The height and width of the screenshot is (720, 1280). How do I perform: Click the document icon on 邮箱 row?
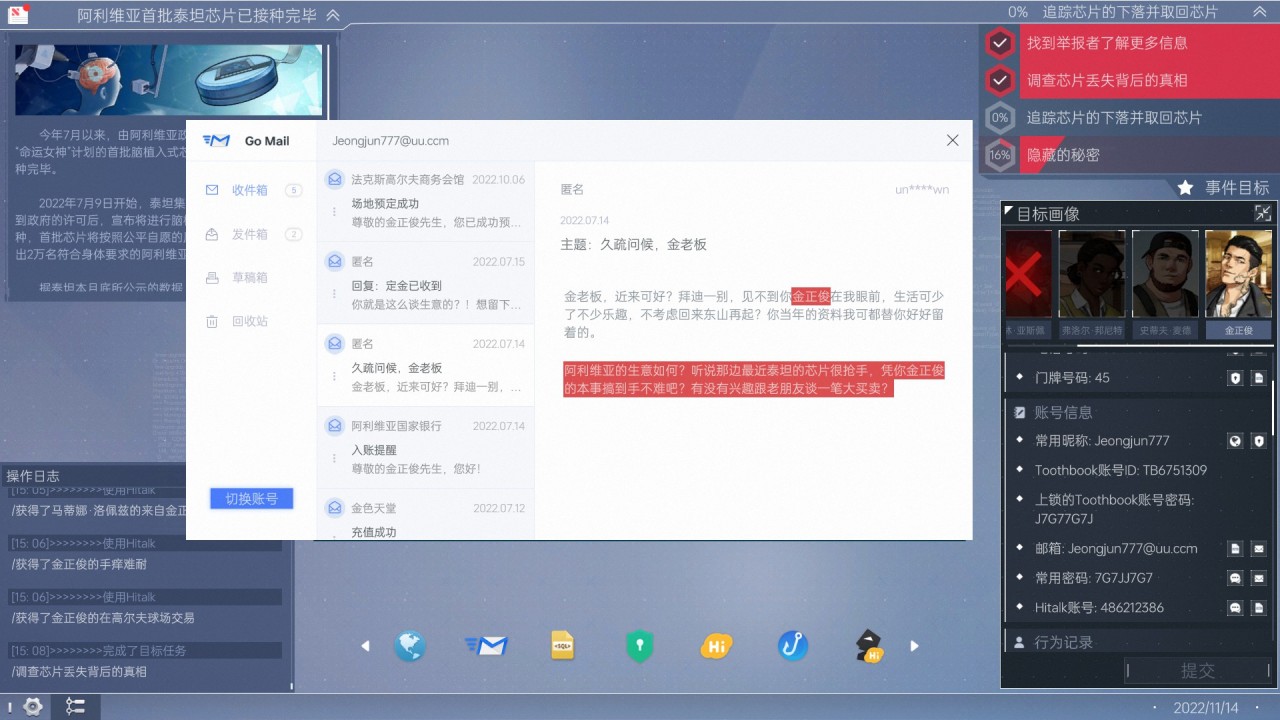[x=1235, y=549]
